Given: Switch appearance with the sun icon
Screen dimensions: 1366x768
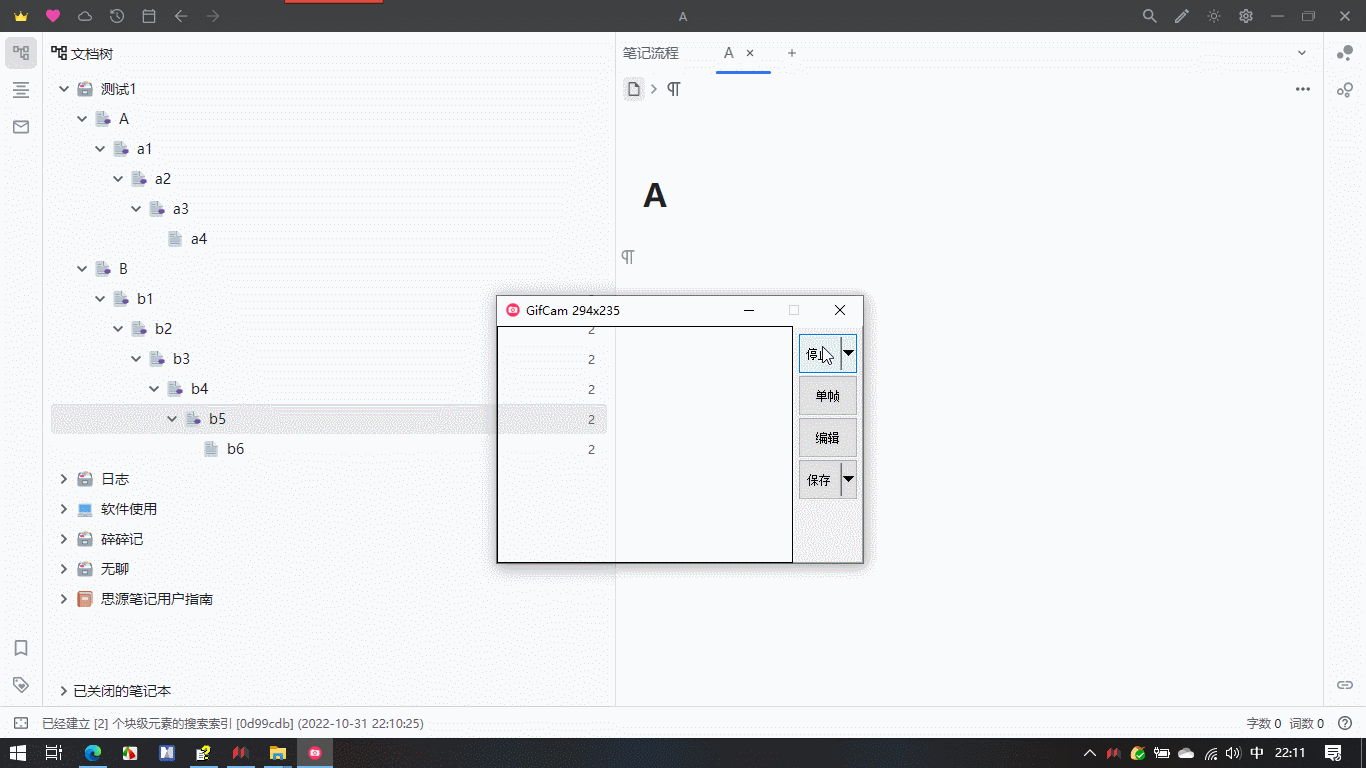Looking at the screenshot, I should pos(1214,16).
